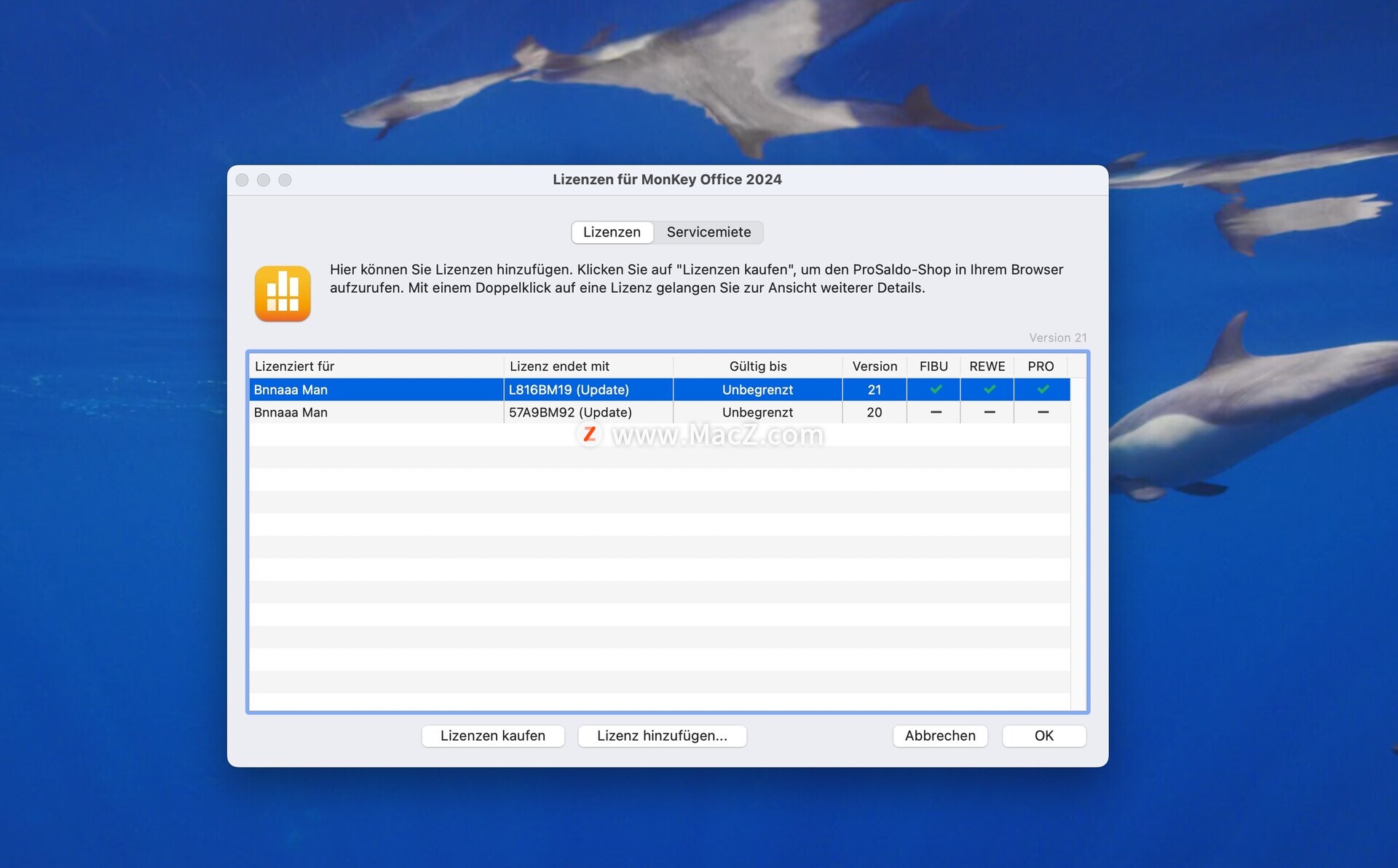Switch to the Lizenzen tab

coord(612,232)
